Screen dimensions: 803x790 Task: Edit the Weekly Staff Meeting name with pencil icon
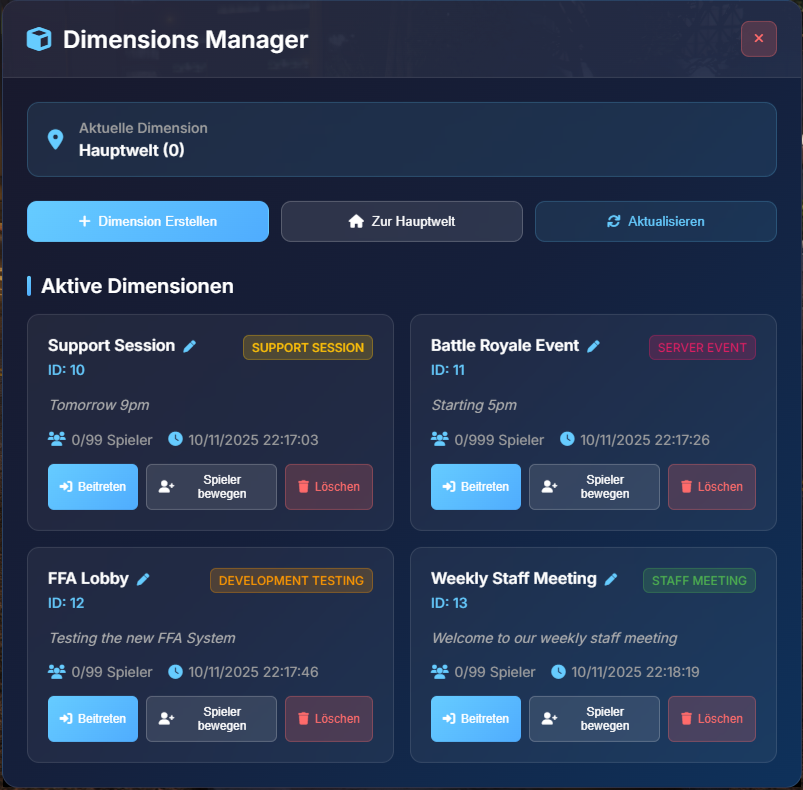tap(611, 580)
